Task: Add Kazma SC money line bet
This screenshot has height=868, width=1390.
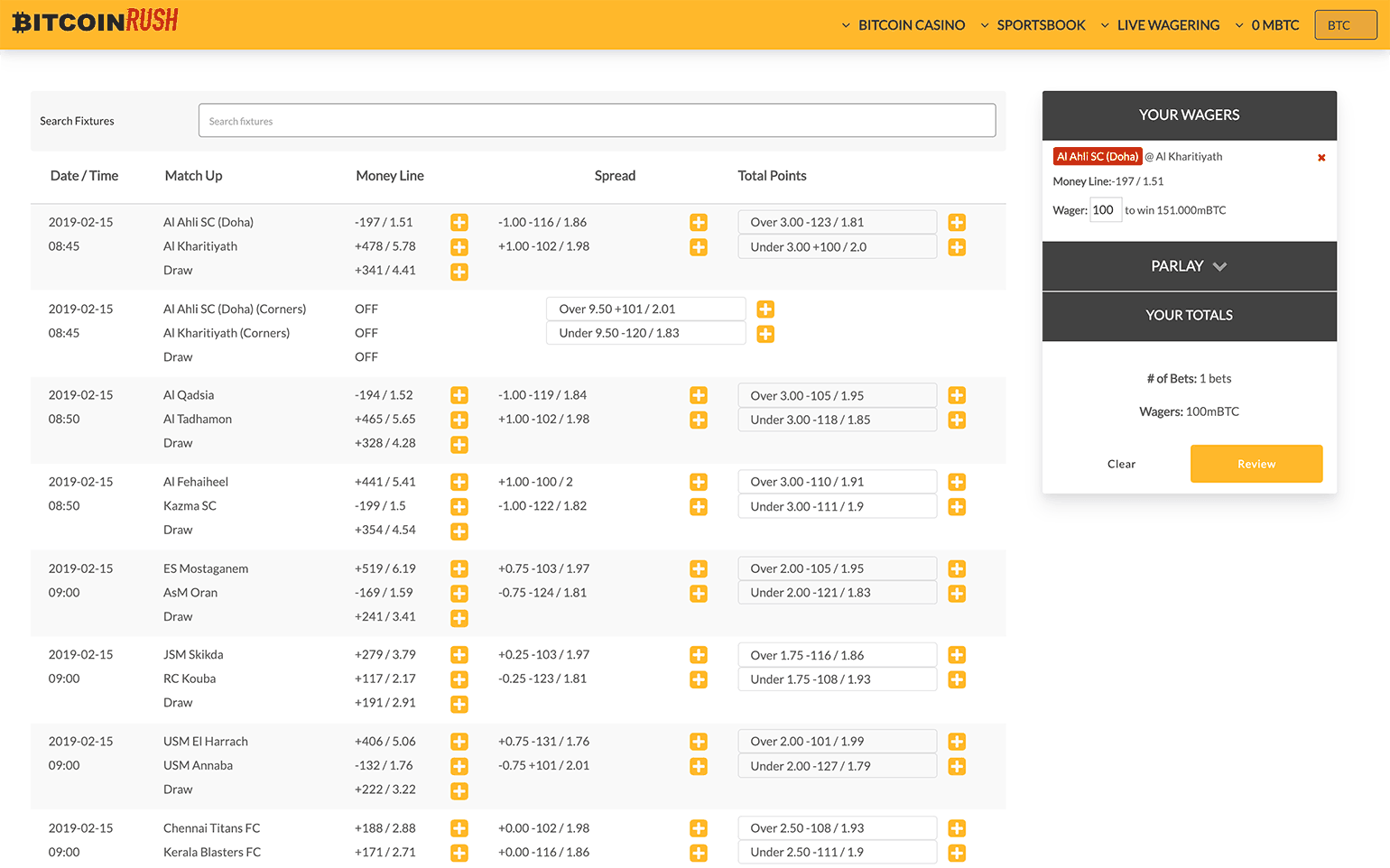Action: coord(459,507)
